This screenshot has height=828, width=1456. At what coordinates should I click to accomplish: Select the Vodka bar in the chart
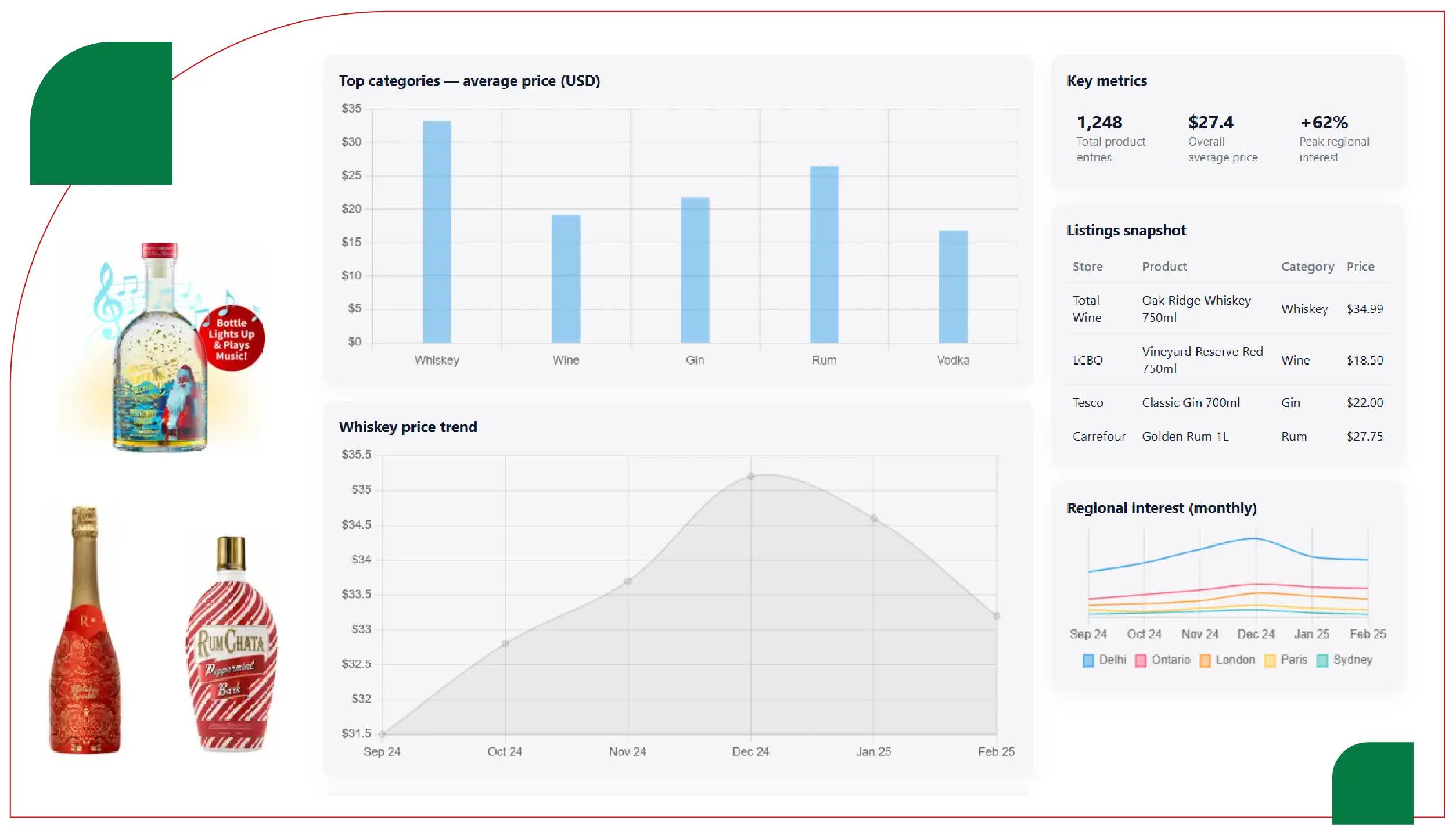(952, 286)
